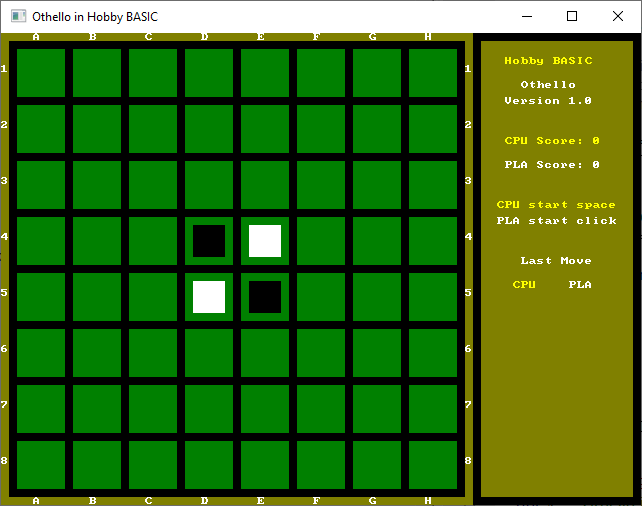The height and width of the screenshot is (506, 642).
Task: Select board square D1
Action: [209, 73]
